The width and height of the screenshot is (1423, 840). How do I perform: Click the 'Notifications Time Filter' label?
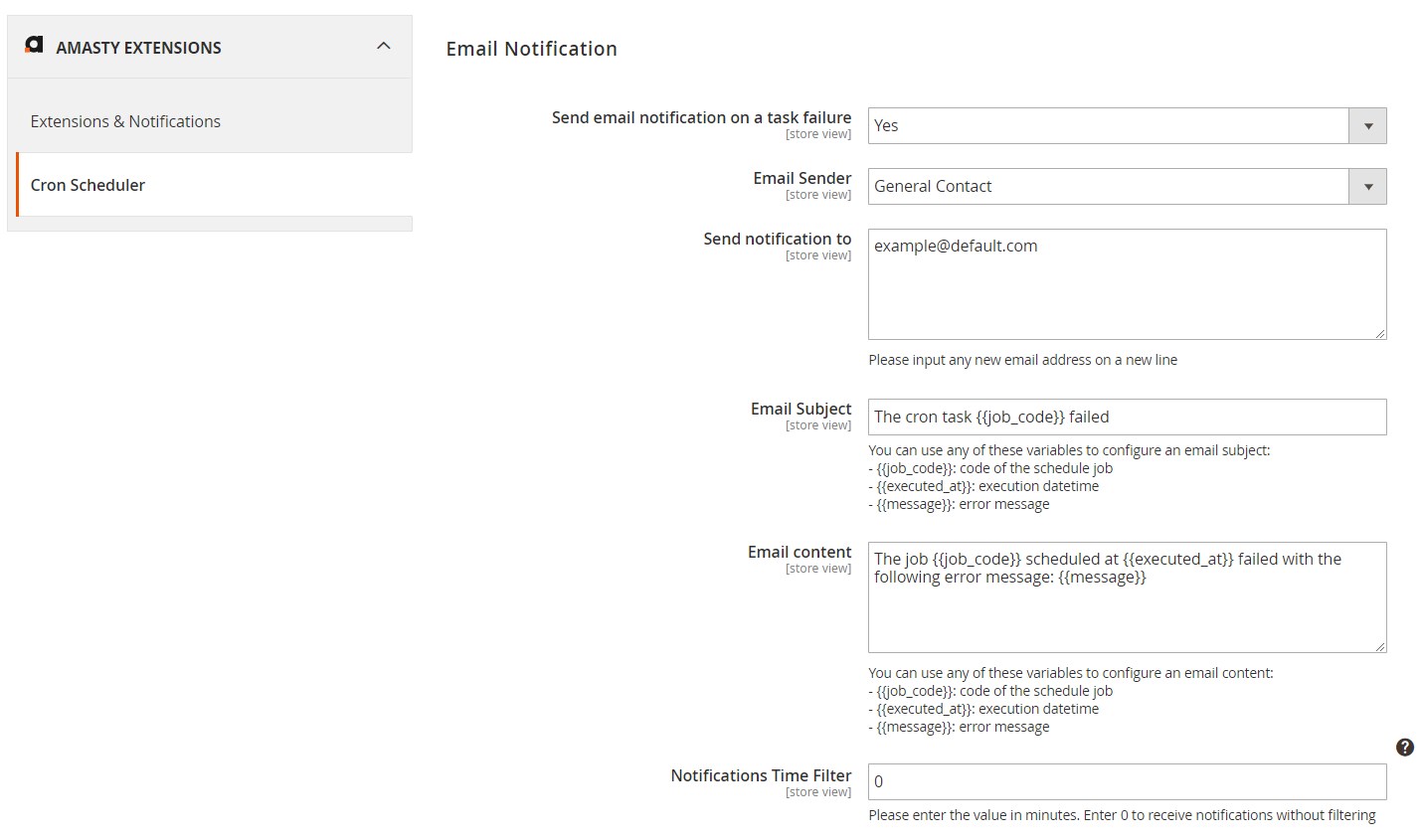point(761,775)
